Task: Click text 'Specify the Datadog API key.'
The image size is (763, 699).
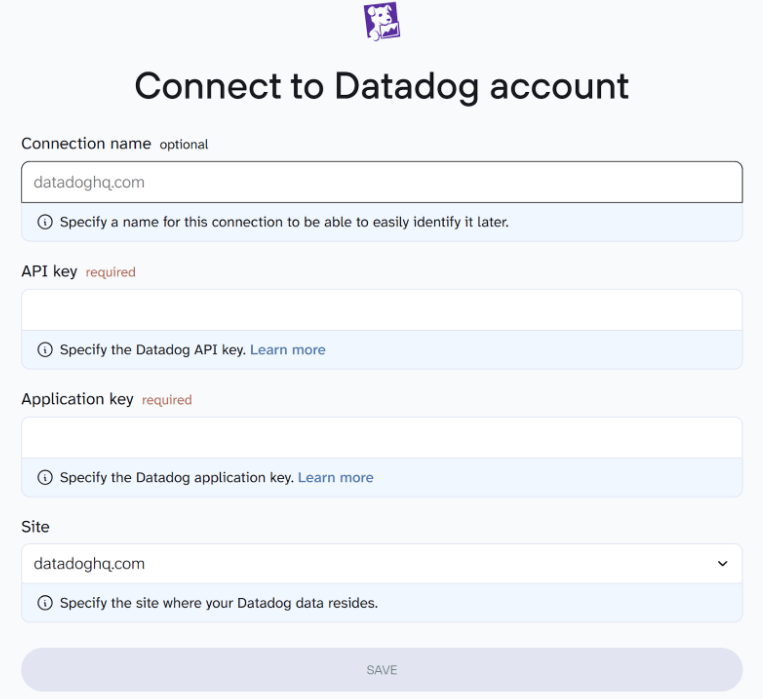Action: [x=153, y=350]
